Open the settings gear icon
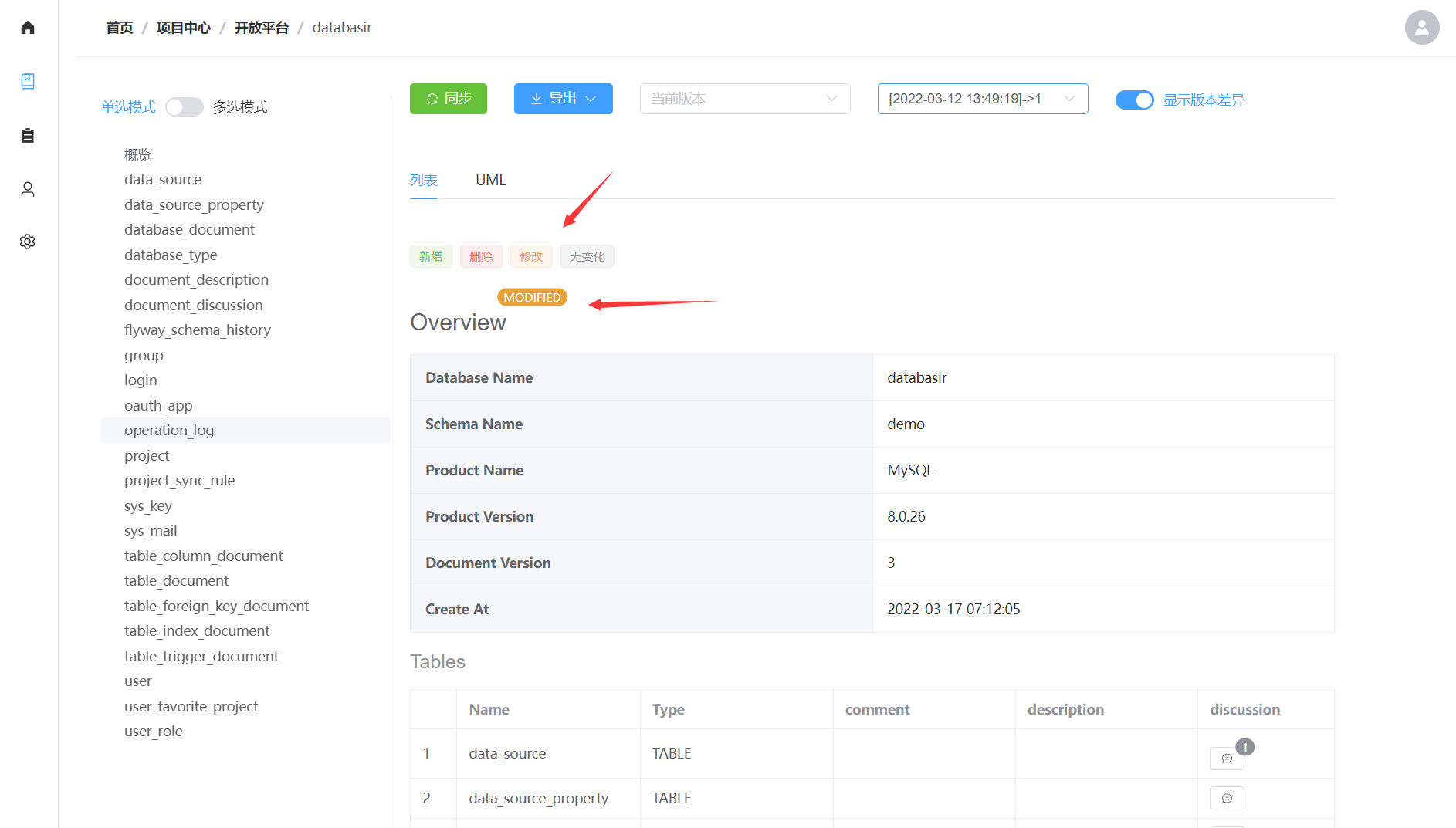The height and width of the screenshot is (828, 1456). coord(28,242)
